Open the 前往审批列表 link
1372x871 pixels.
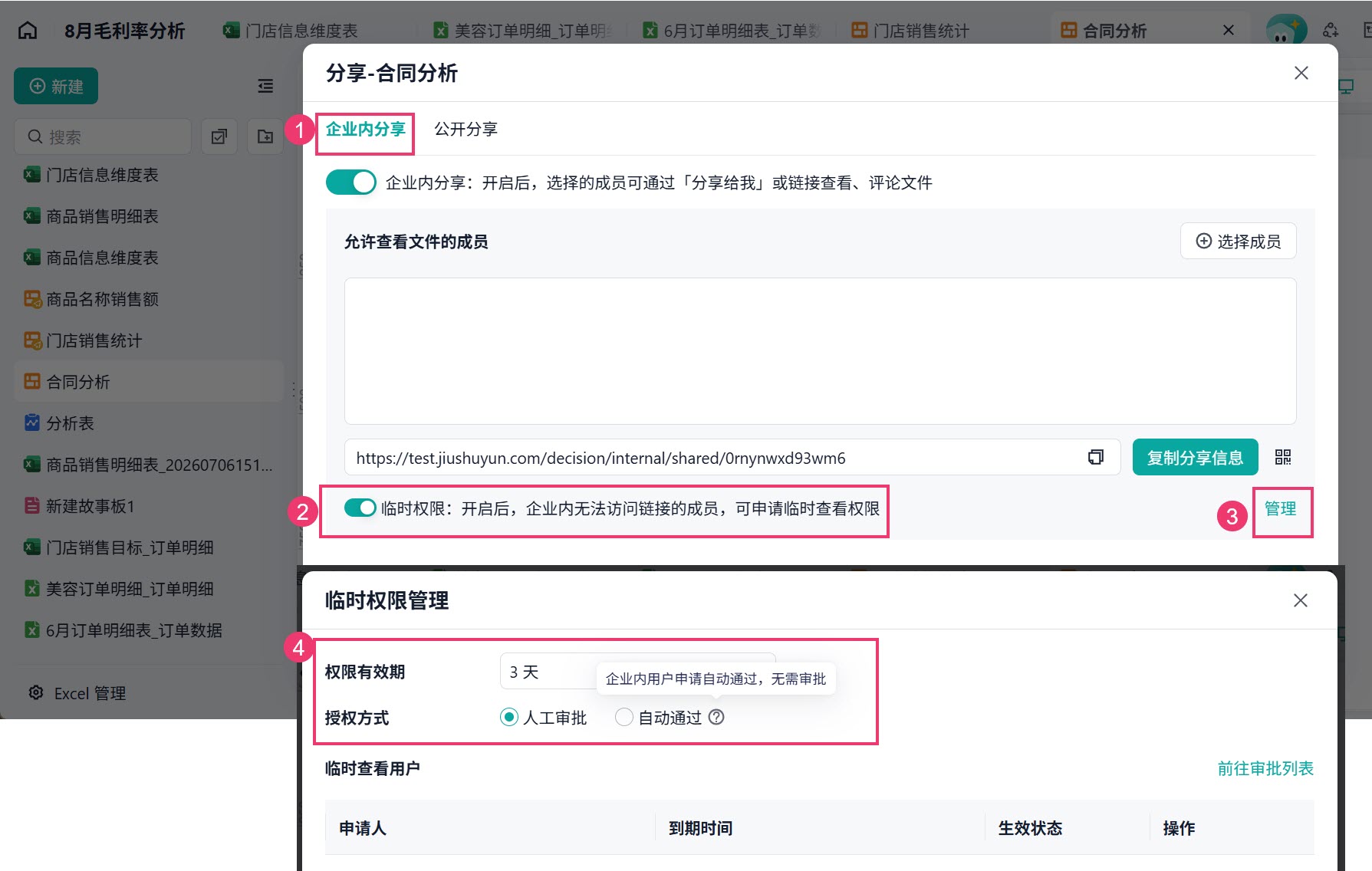[1265, 768]
